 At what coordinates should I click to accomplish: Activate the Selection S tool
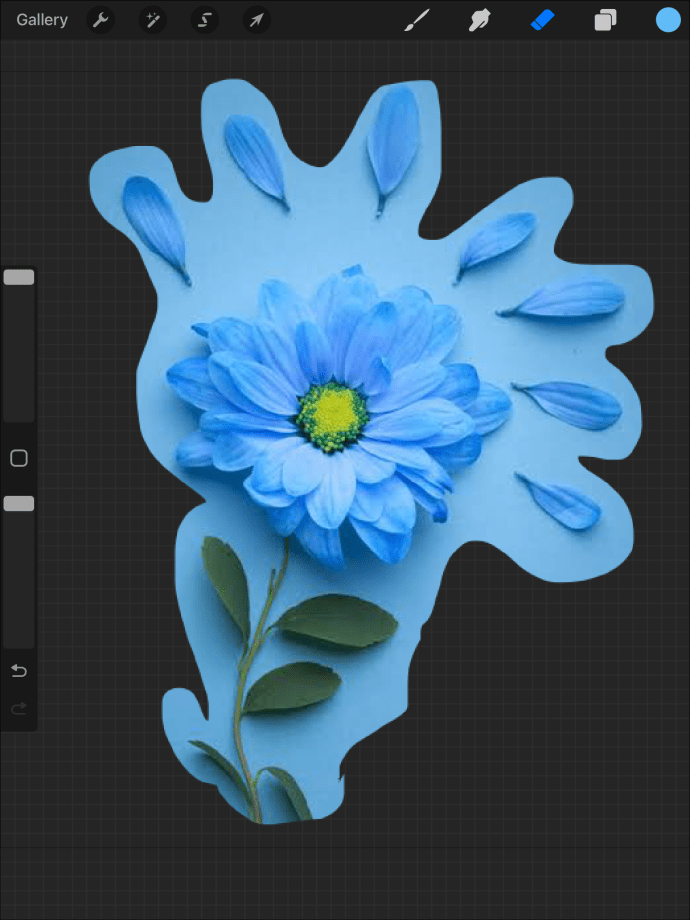point(205,21)
